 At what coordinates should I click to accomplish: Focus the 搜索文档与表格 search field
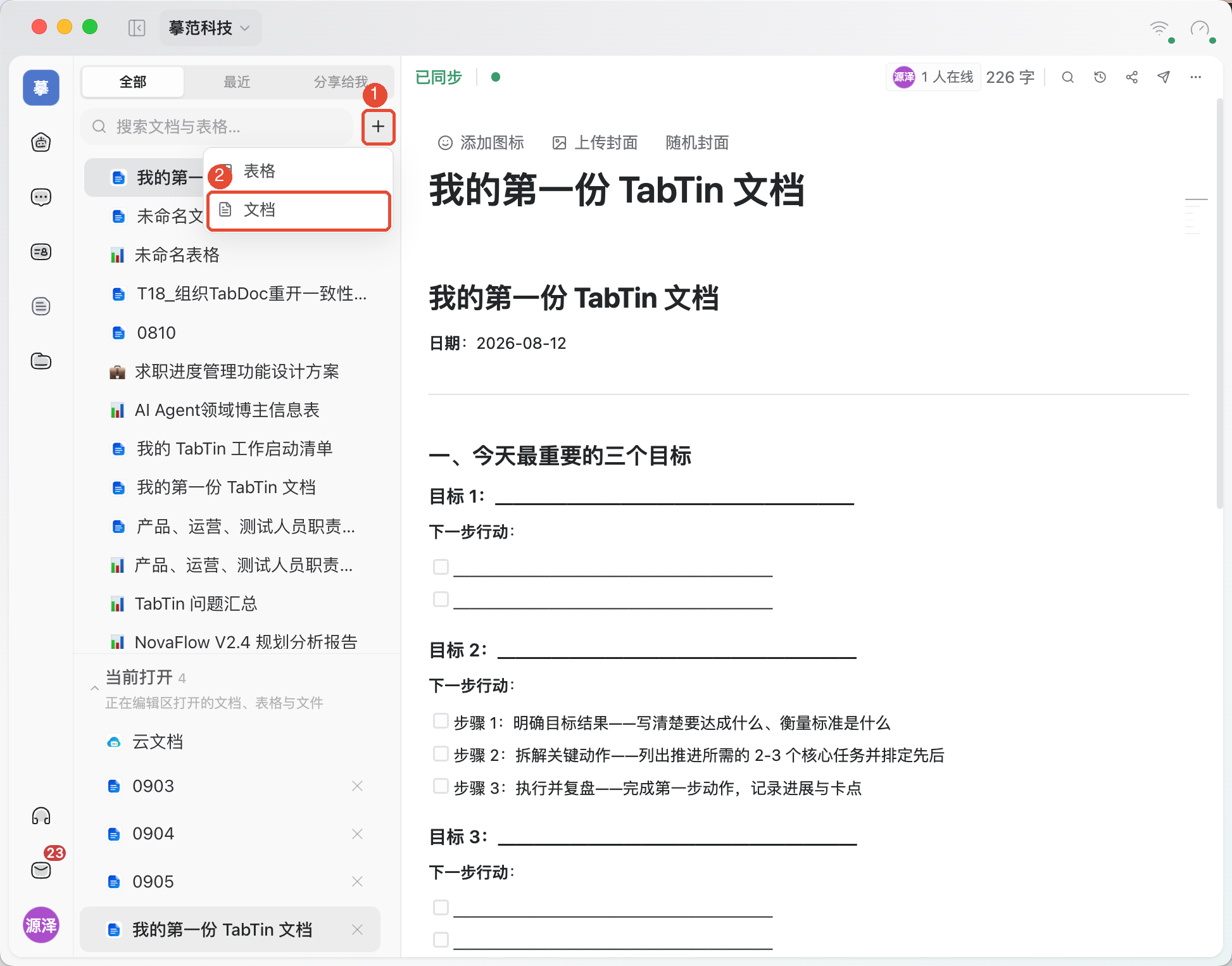[x=217, y=127]
